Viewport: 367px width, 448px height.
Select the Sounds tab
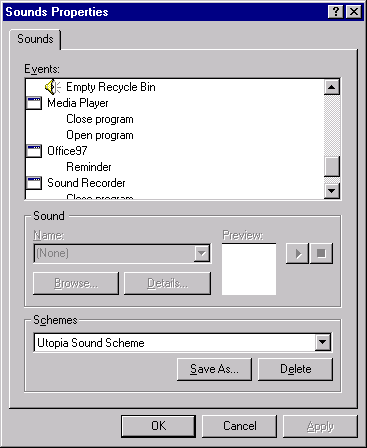click(x=35, y=39)
